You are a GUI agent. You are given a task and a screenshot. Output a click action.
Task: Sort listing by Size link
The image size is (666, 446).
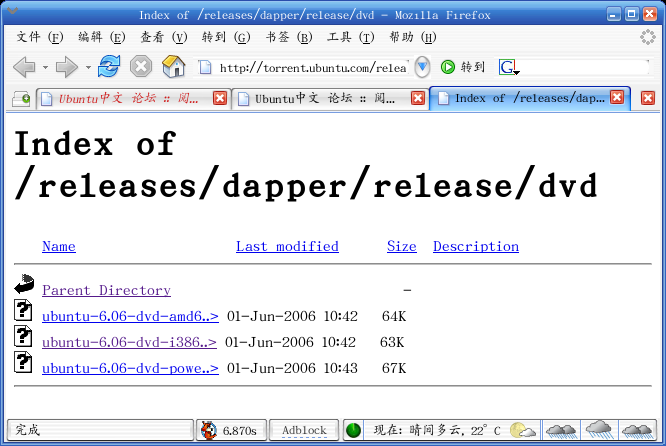[401, 247]
